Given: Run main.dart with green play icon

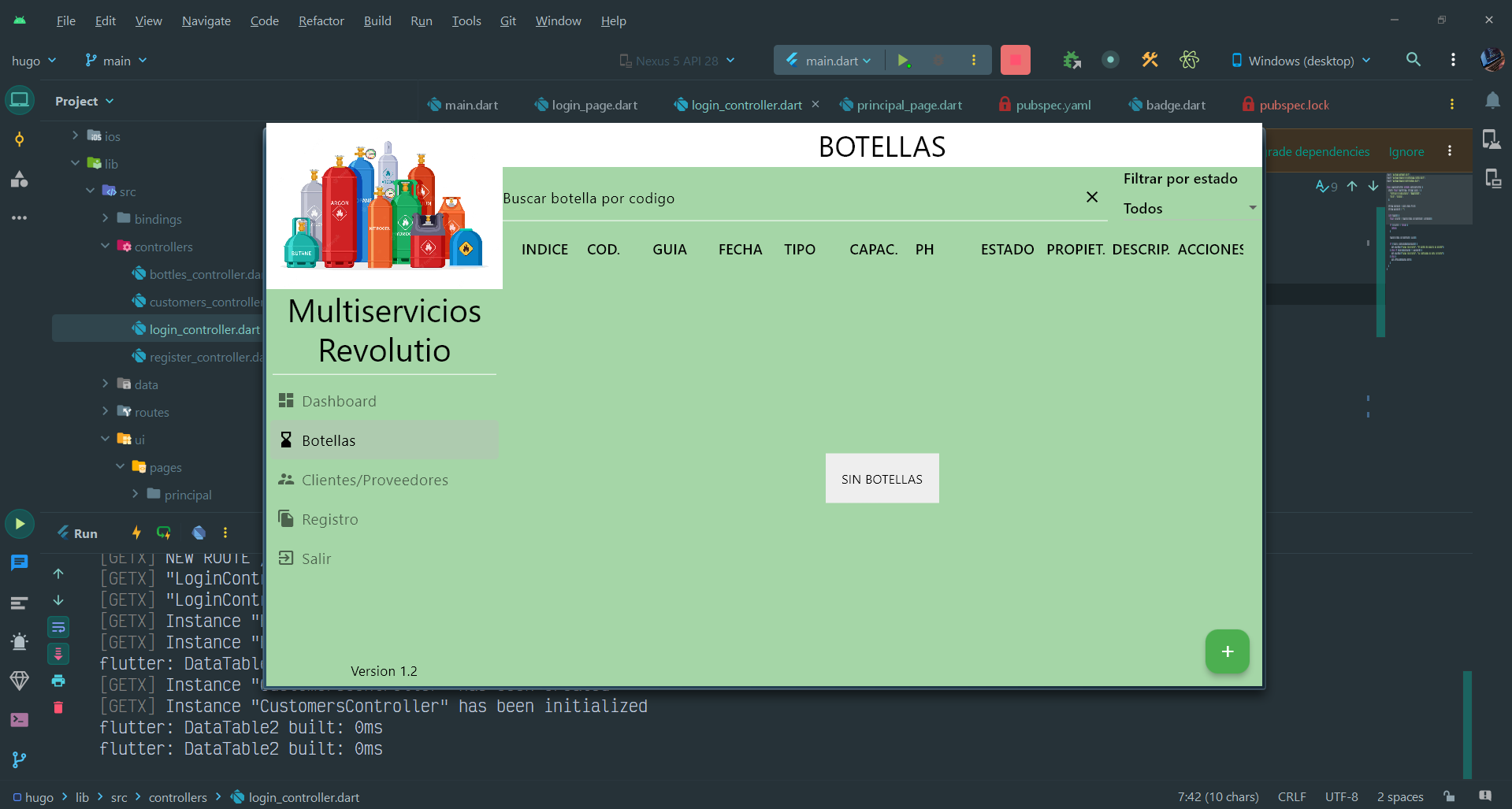Looking at the screenshot, I should [903, 60].
